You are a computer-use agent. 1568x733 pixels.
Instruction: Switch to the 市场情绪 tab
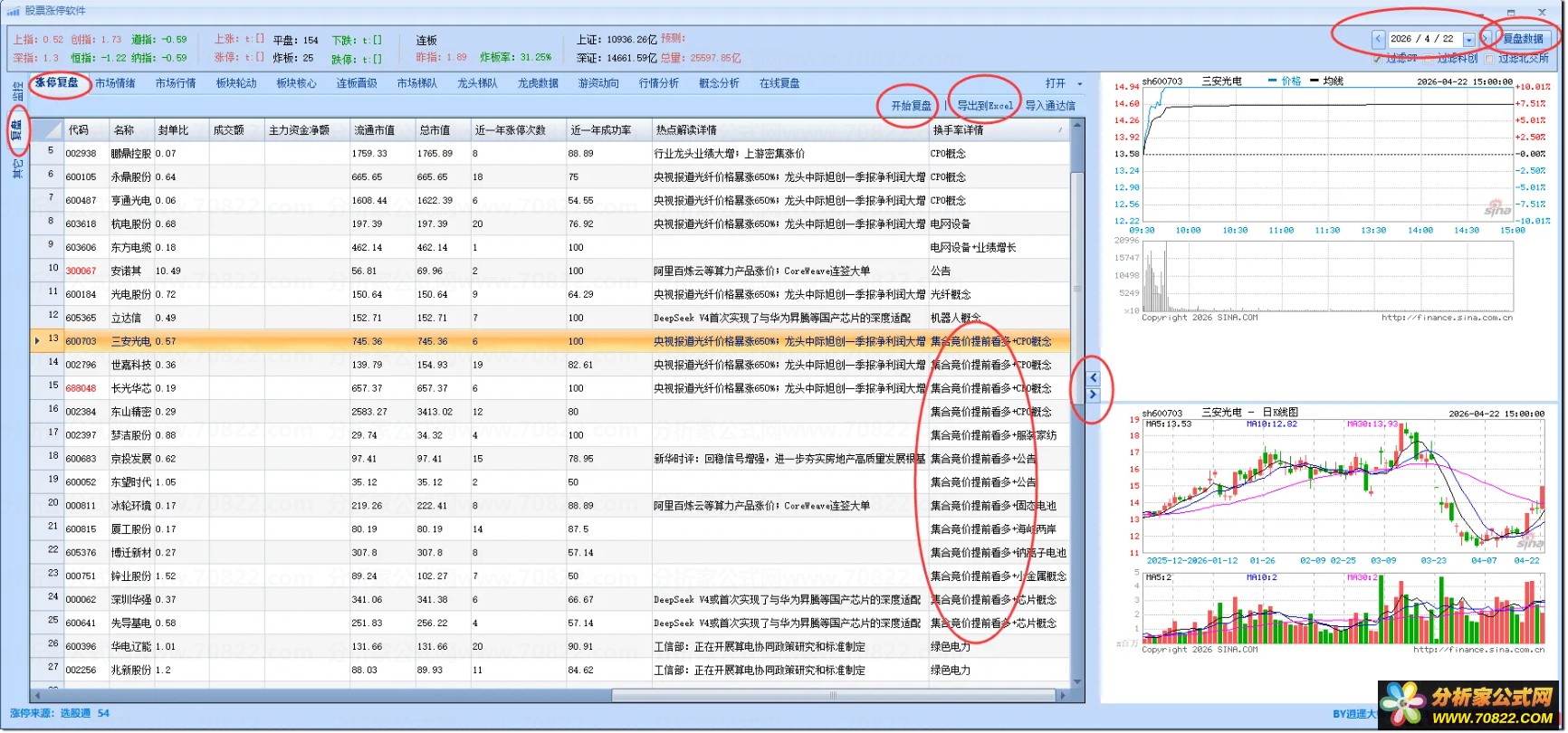tap(115, 83)
